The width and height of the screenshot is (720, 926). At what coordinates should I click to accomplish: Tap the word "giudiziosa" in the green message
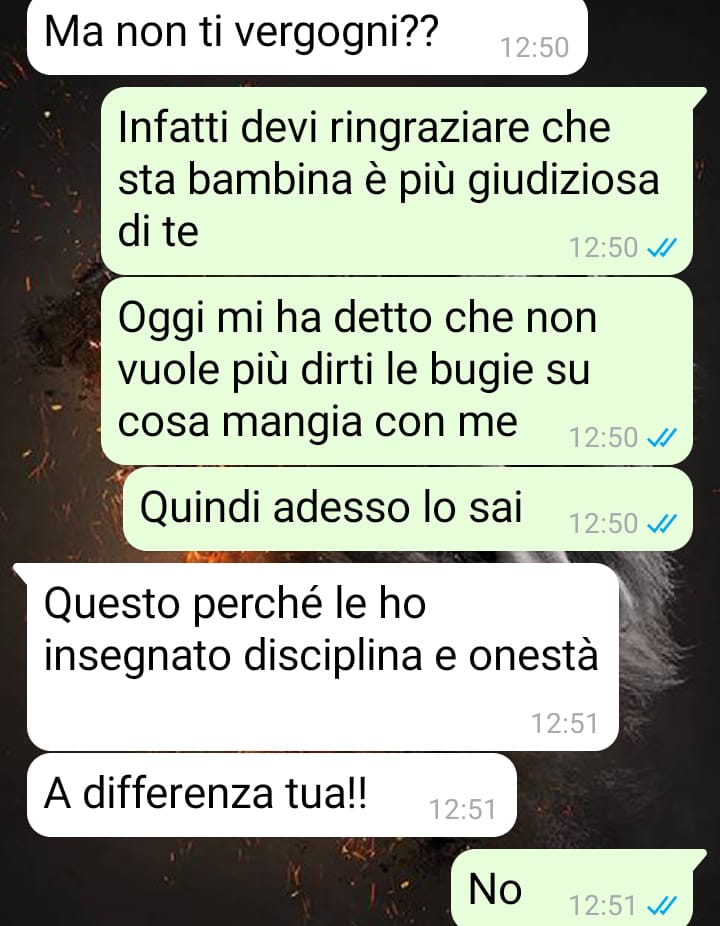[563, 180]
